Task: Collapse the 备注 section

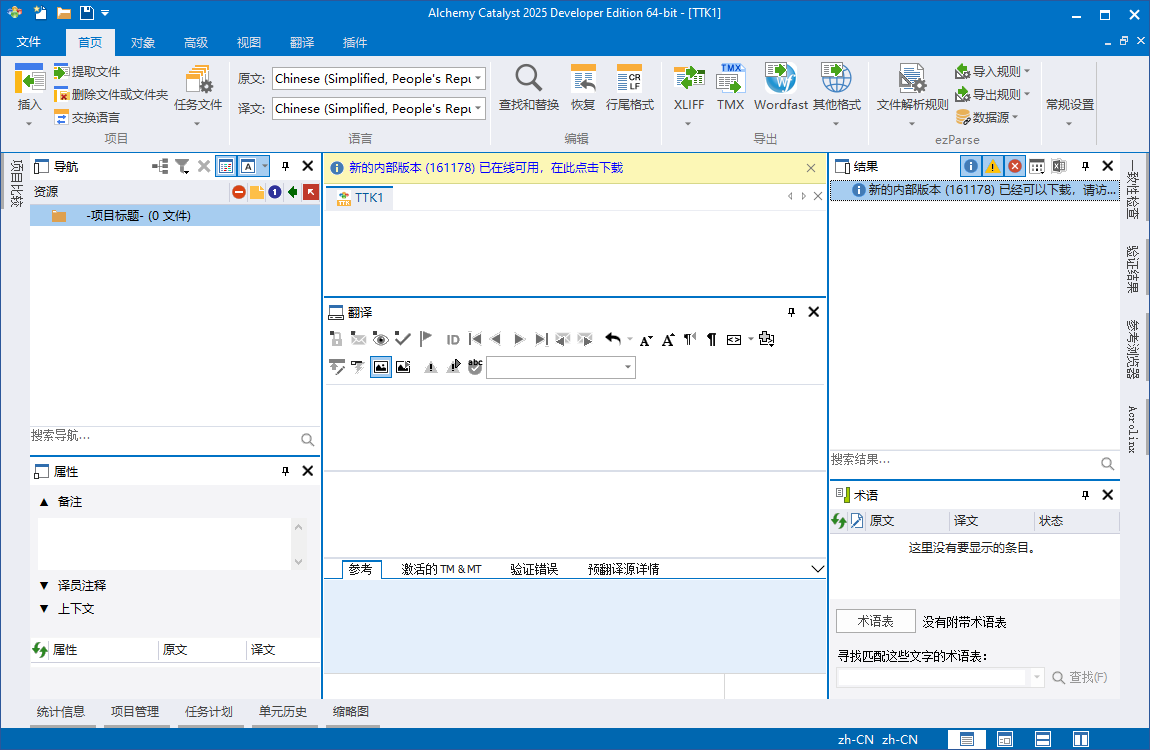Action: click(44, 502)
